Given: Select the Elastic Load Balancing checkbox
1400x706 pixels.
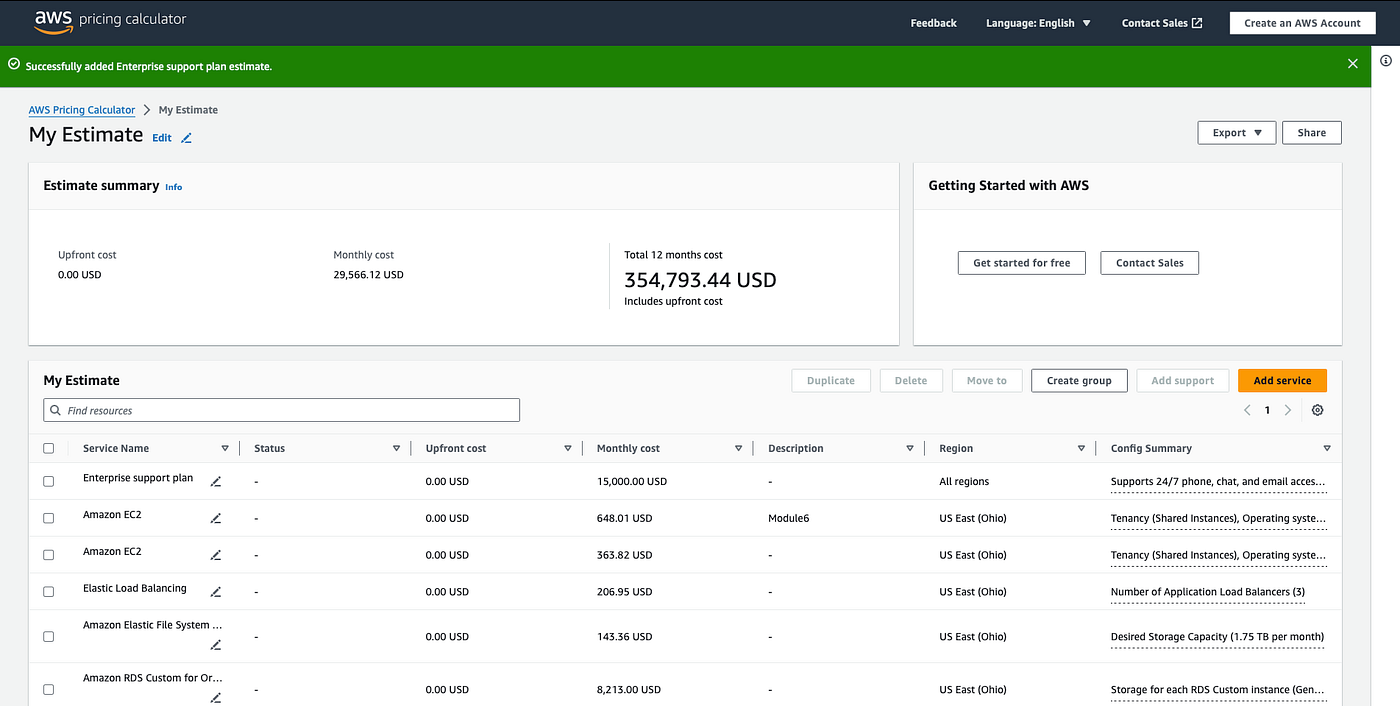Looking at the screenshot, I should pyautogui.click(x=49, y=591).
